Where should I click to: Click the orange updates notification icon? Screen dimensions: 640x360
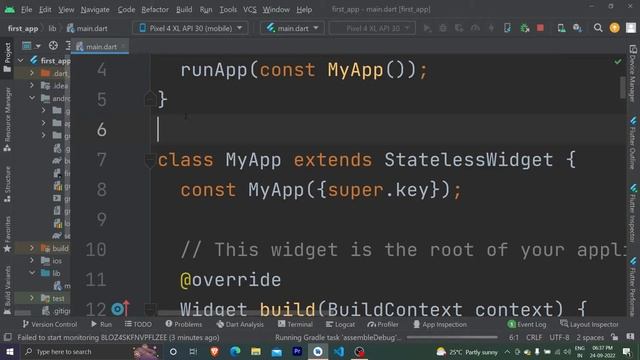(614, 28)
